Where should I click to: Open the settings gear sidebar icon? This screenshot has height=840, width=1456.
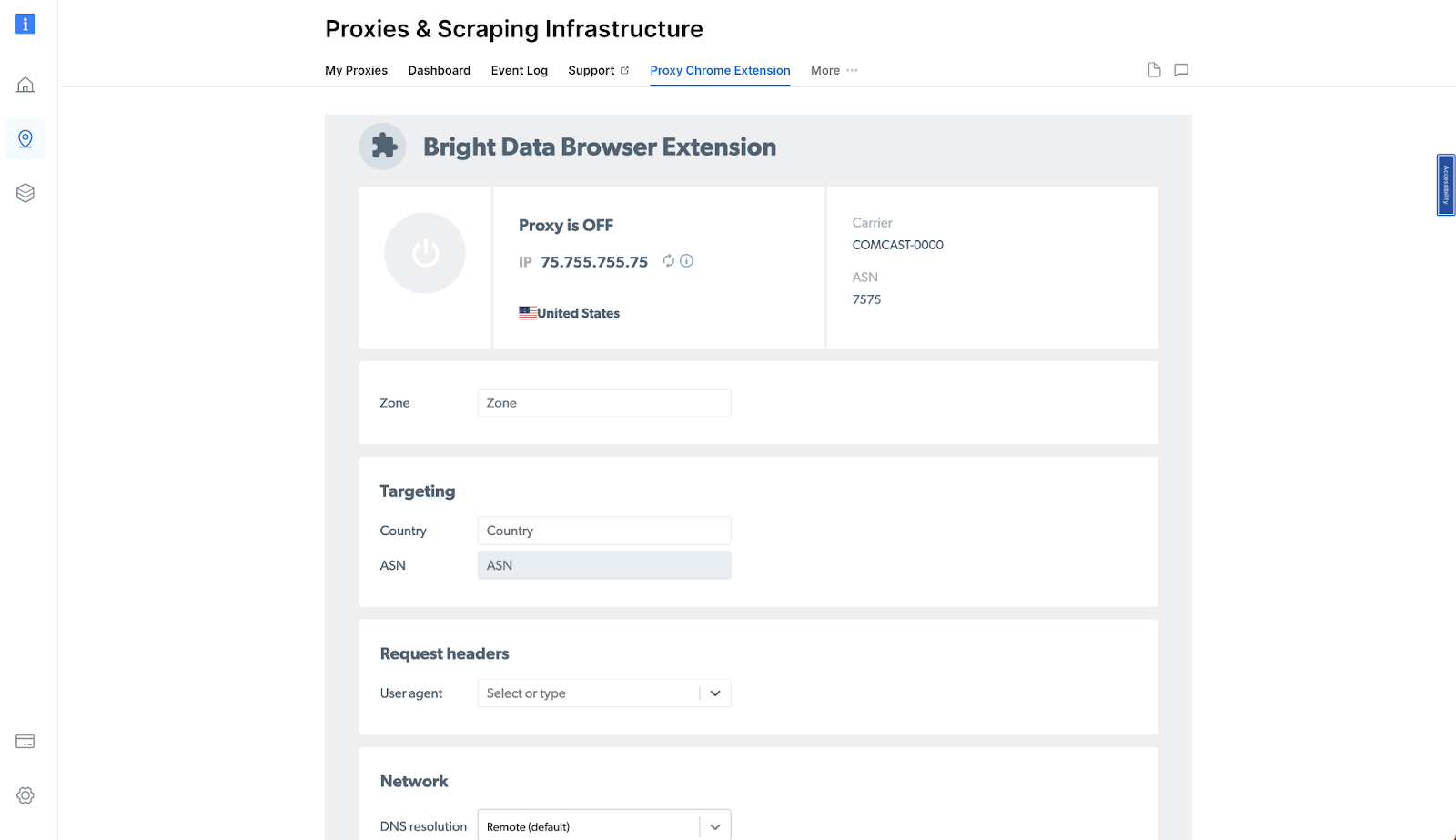click(25, 795)
